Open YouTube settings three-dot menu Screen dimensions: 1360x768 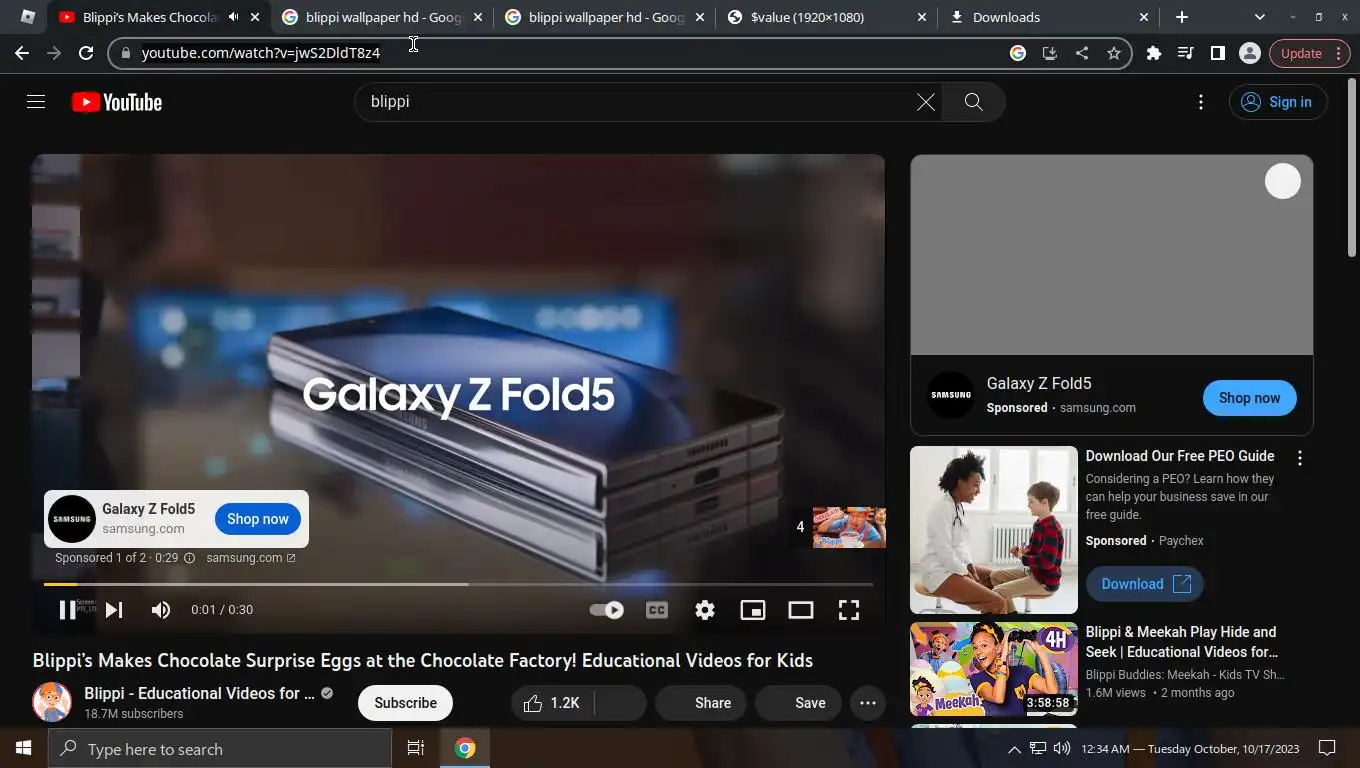1201,102
